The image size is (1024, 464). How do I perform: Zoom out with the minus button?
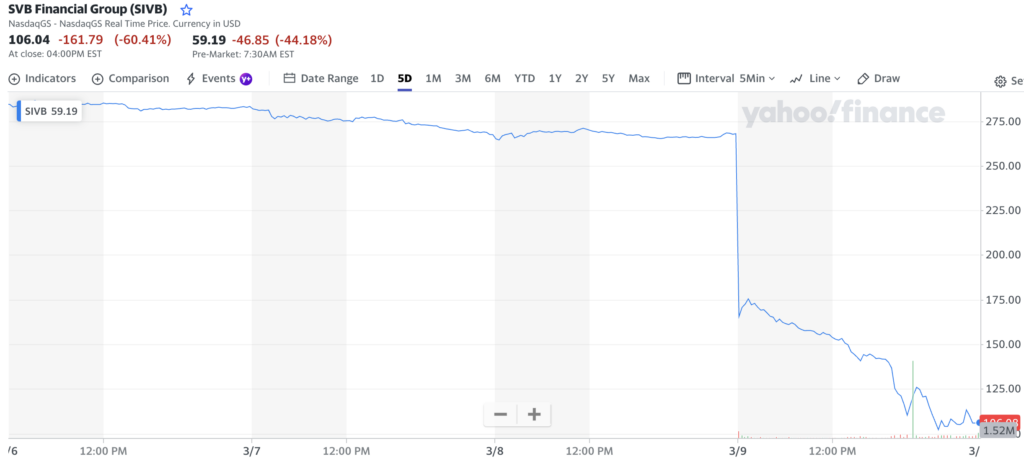click(x=501, y=414)
